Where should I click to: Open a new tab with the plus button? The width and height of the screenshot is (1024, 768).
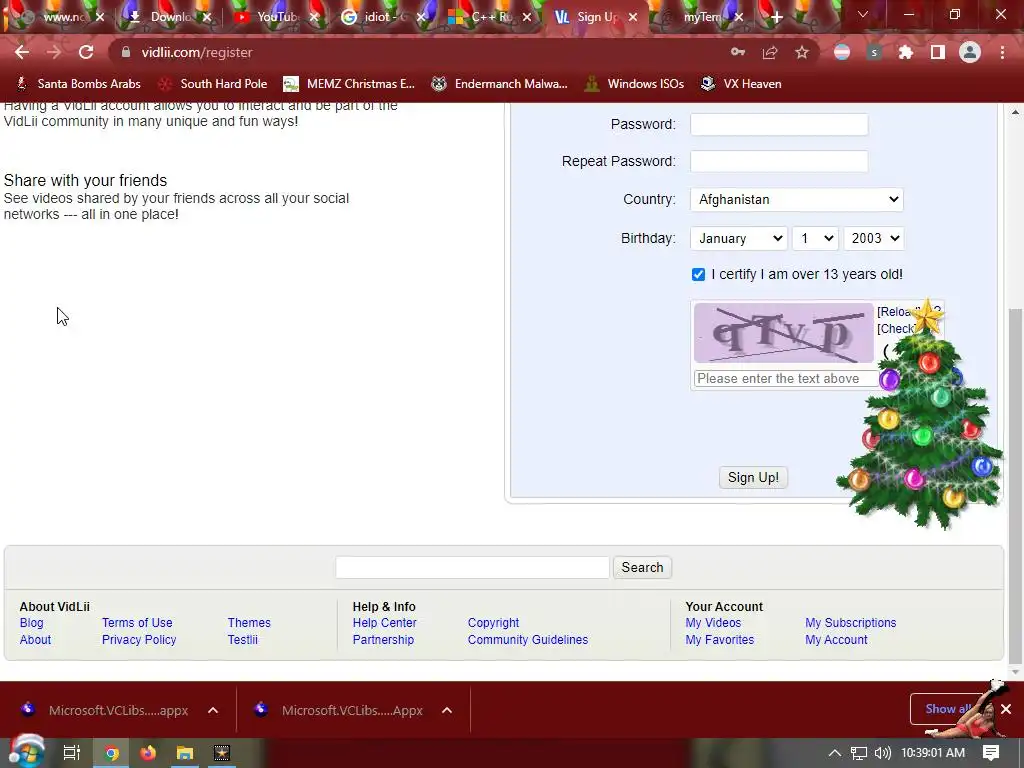[776, 18]
